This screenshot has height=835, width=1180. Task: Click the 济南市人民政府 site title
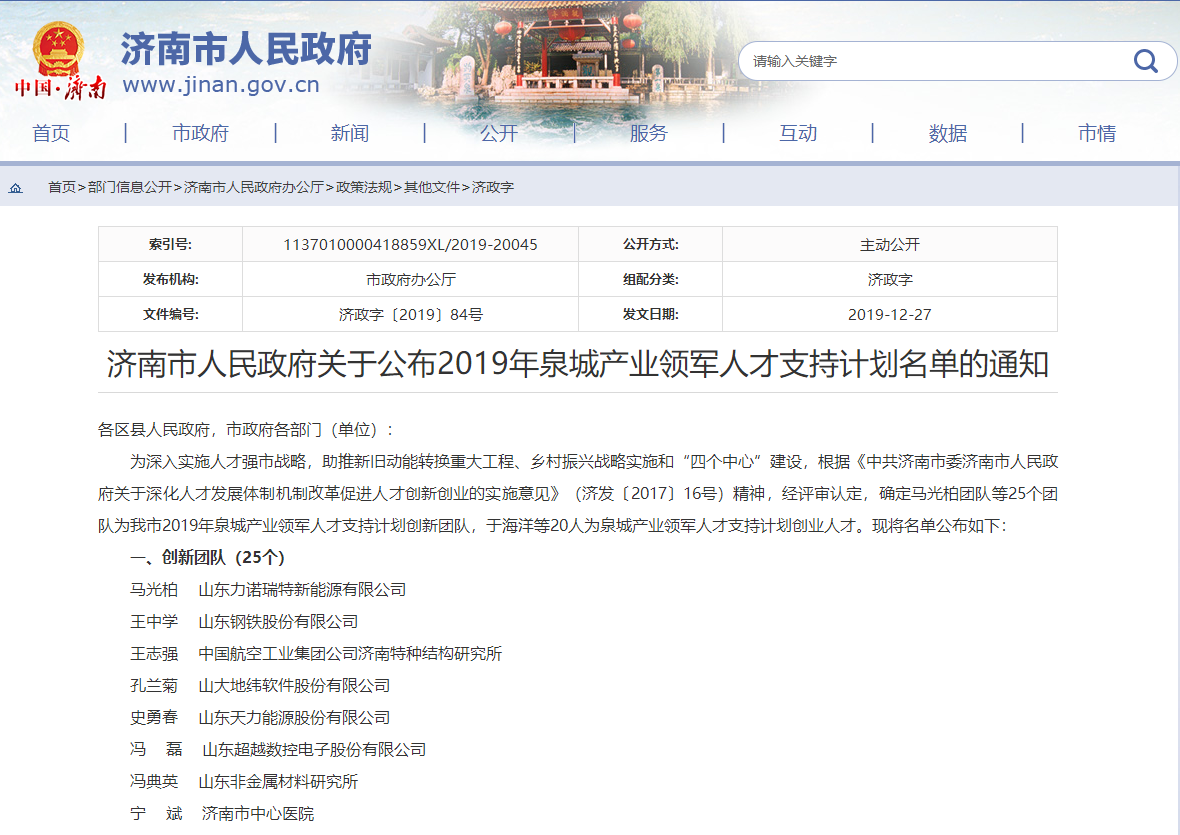(x=246, y=48)
